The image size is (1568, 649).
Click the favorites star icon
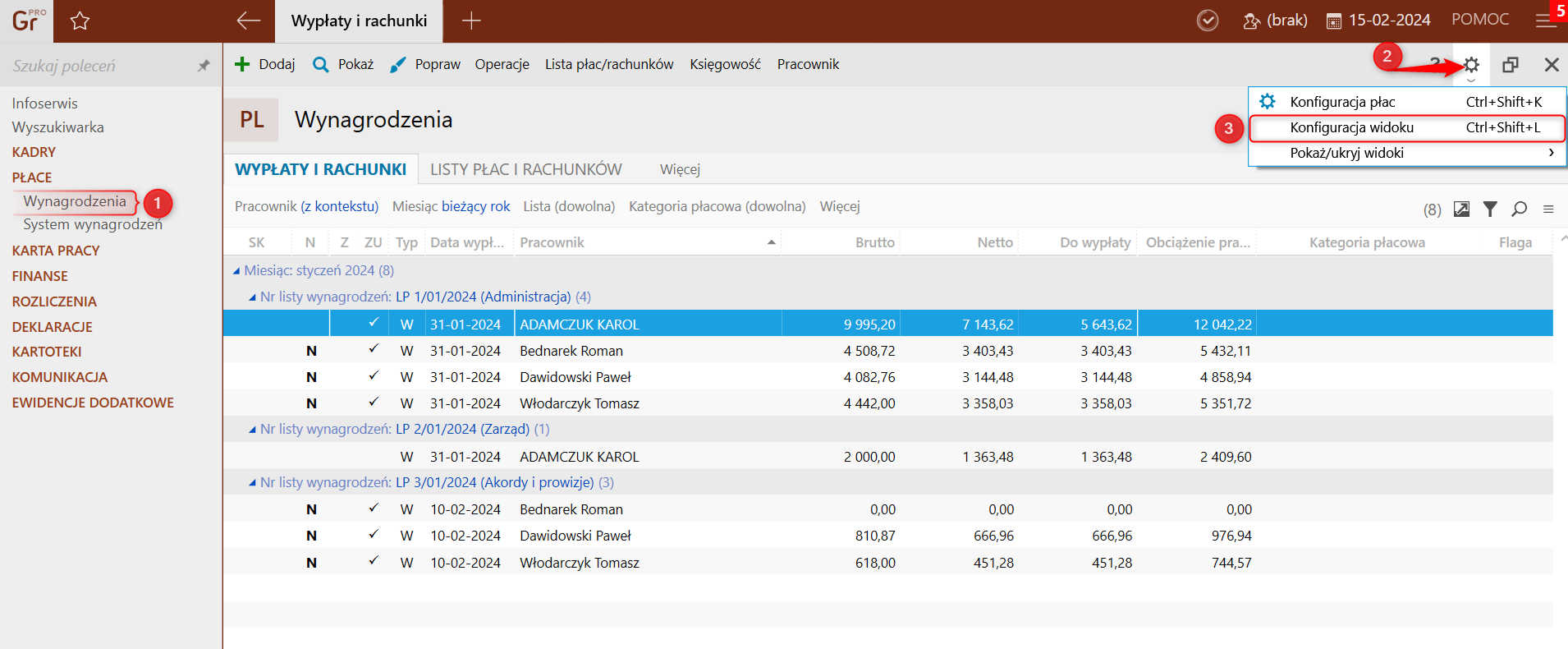[x=80, y=21]
